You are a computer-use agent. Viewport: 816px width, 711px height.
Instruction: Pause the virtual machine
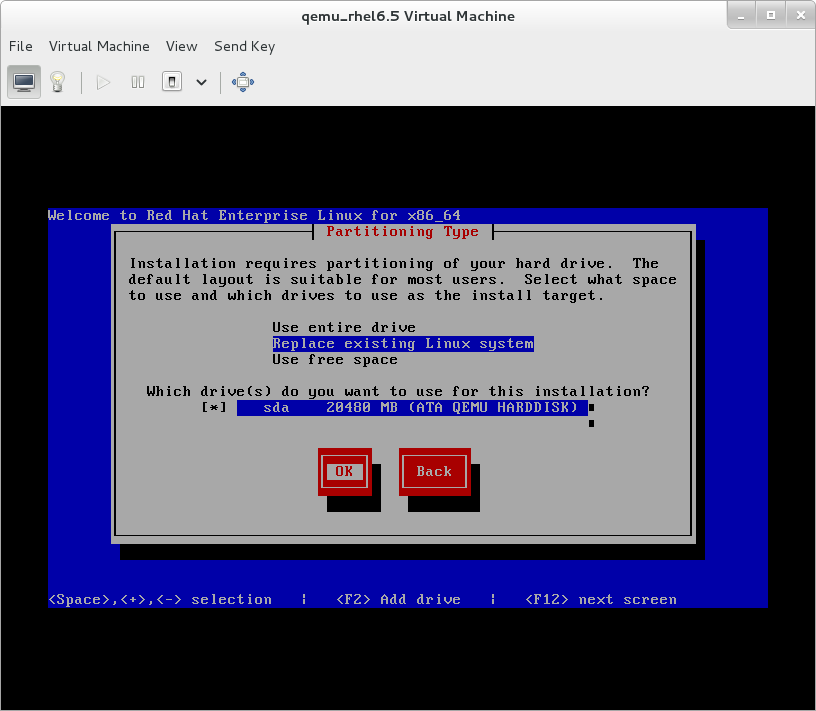coord(138,82)
